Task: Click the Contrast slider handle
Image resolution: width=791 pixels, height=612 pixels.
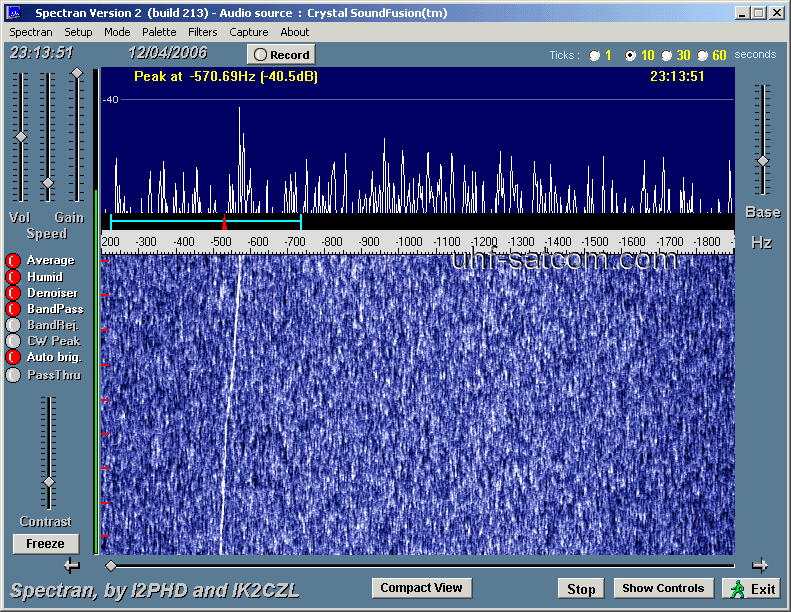Action: (49, 482)
